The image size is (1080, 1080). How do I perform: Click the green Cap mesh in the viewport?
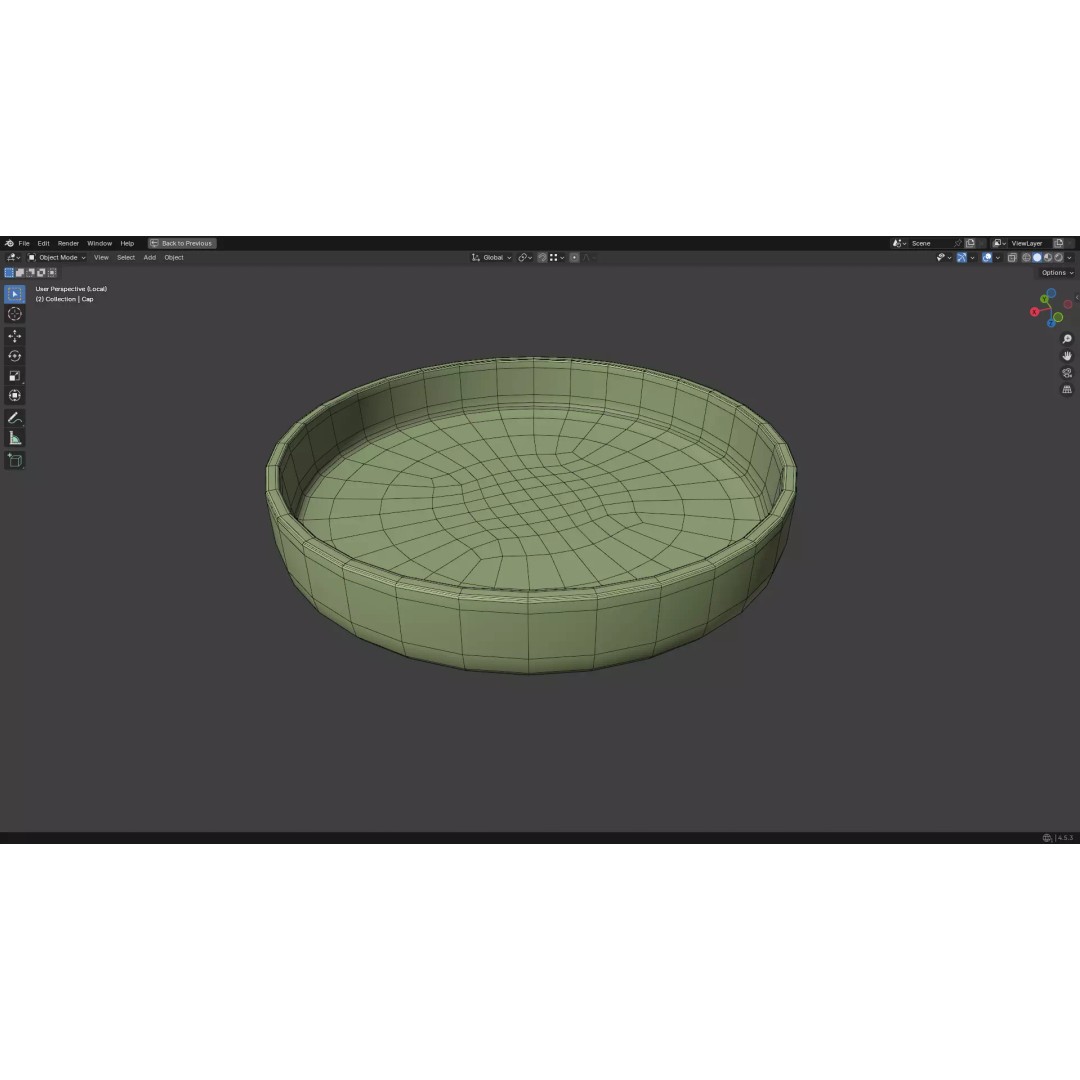coord(530,513)
